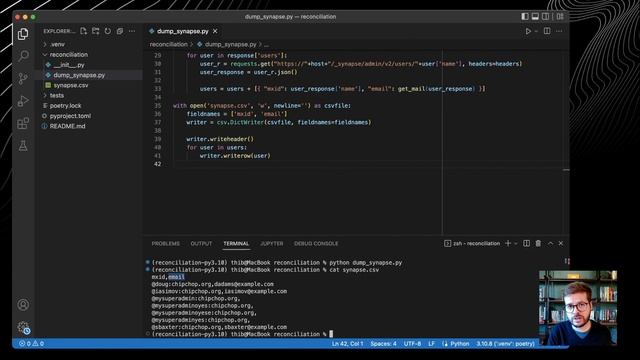Switch to the JUPYTER panel tab

coord(272,243)
